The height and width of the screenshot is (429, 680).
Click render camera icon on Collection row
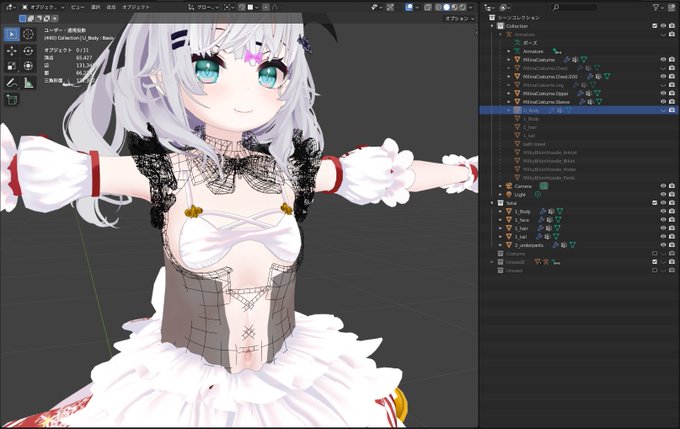click(672, 26)
